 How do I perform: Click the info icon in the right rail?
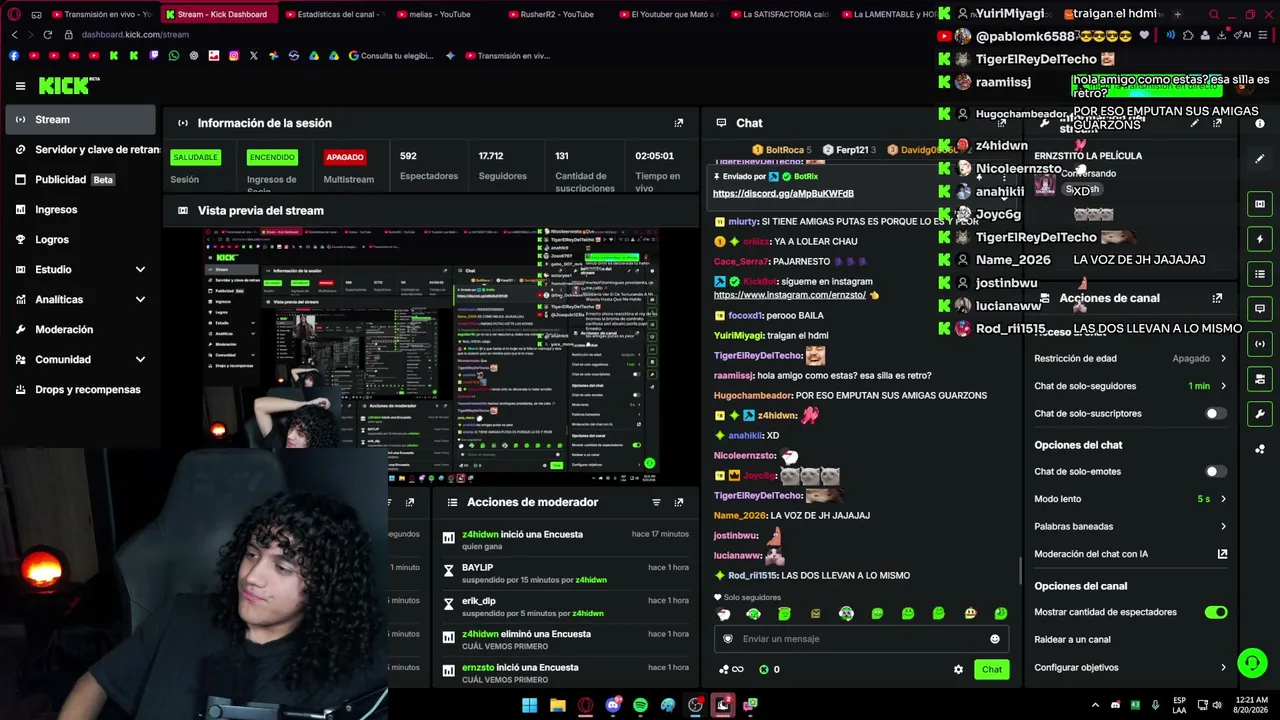point(1260,123)
